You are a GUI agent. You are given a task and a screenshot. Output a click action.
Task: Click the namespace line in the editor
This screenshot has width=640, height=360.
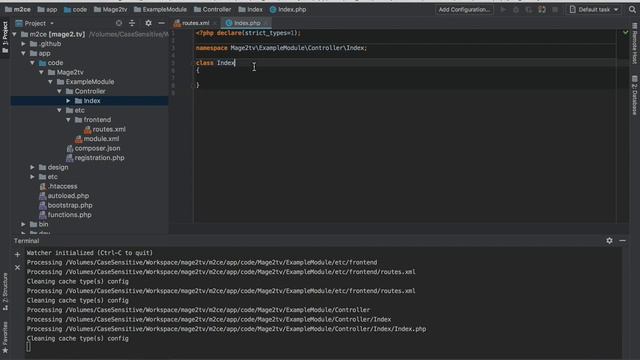pyautogui.click(x=281, y=48)
